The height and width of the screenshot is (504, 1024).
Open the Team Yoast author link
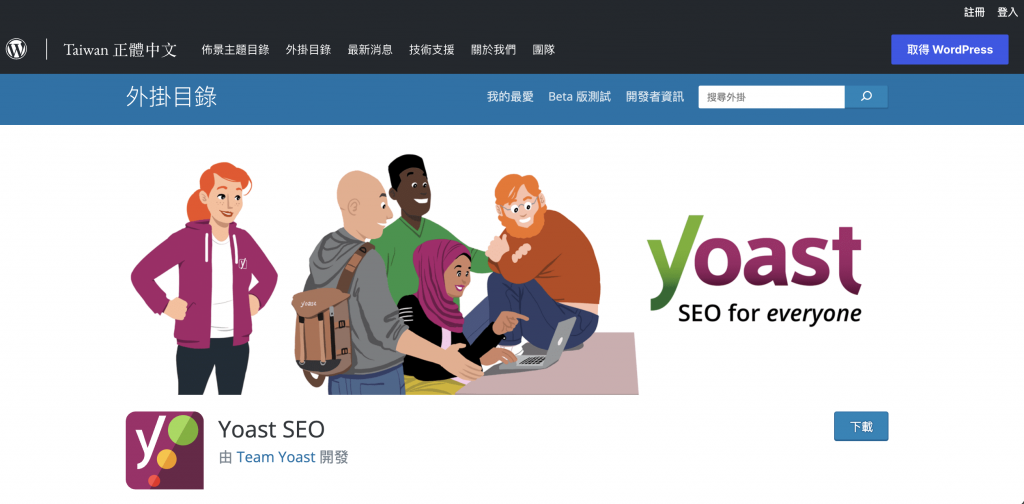276,457
